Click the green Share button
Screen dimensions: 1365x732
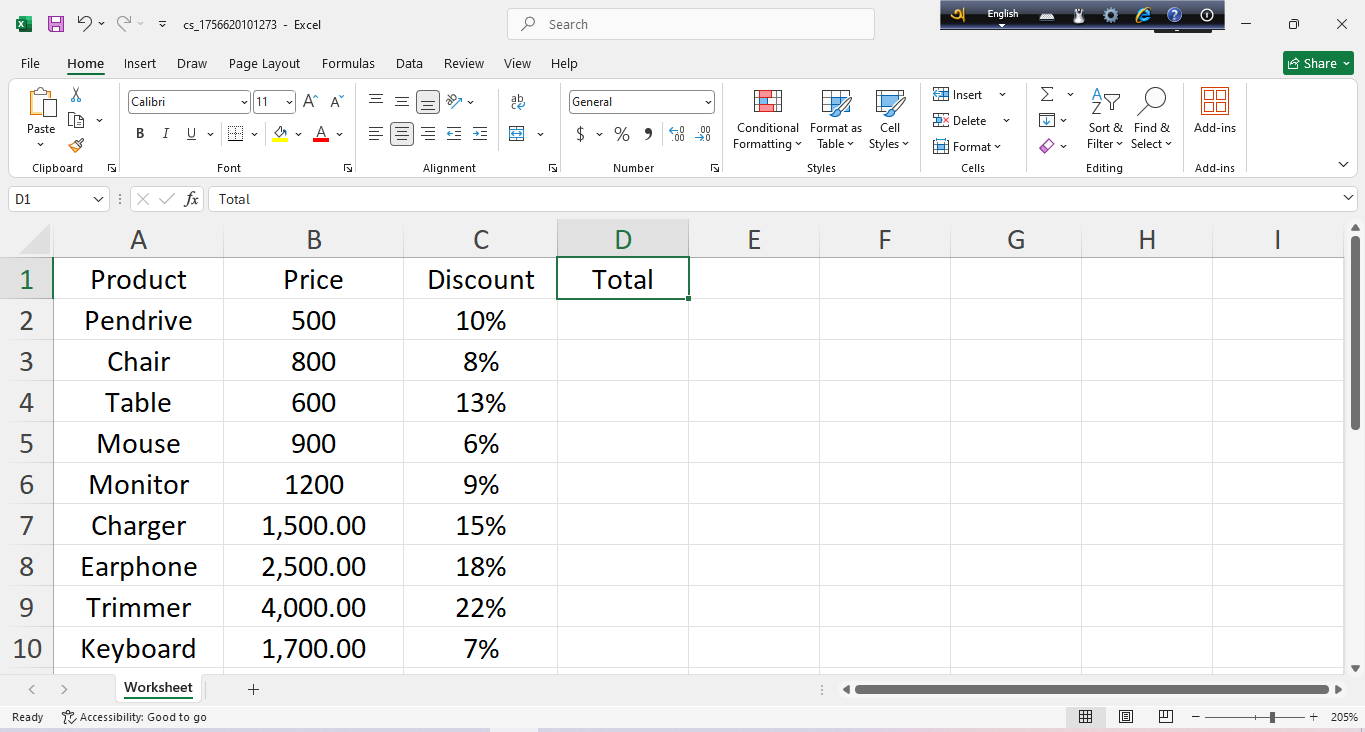1318,63
